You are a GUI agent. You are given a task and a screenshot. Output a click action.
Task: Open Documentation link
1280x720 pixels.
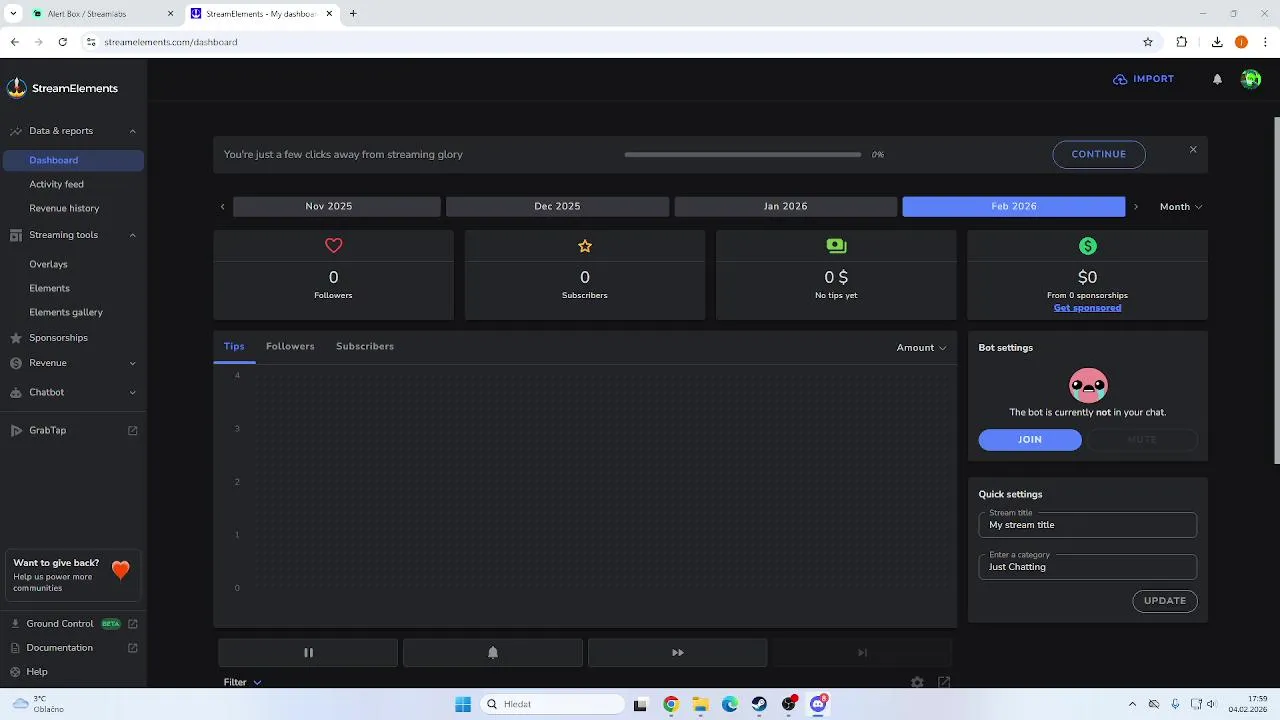point(73,648)
